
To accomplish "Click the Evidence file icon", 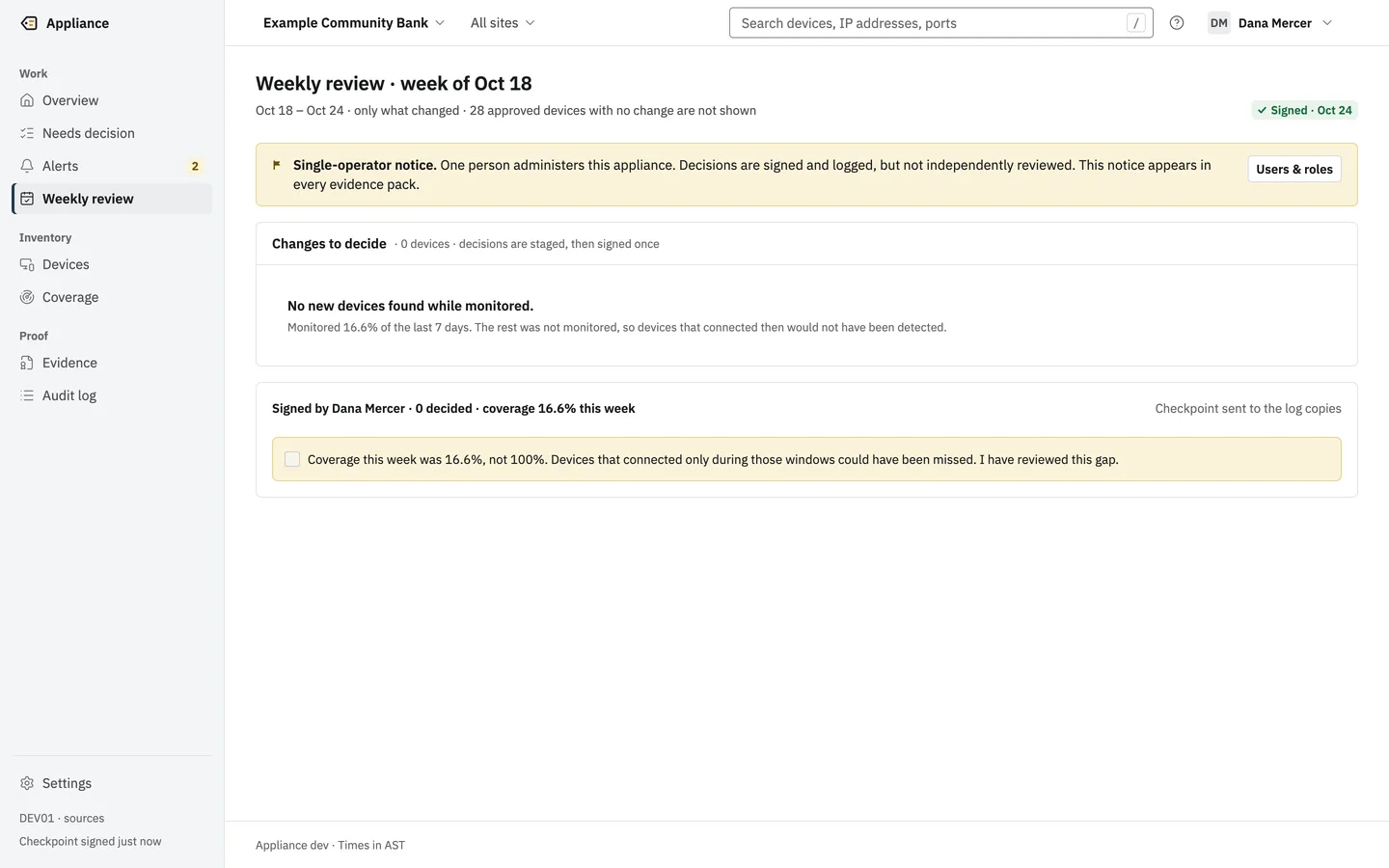I will [x=27, y=363].
